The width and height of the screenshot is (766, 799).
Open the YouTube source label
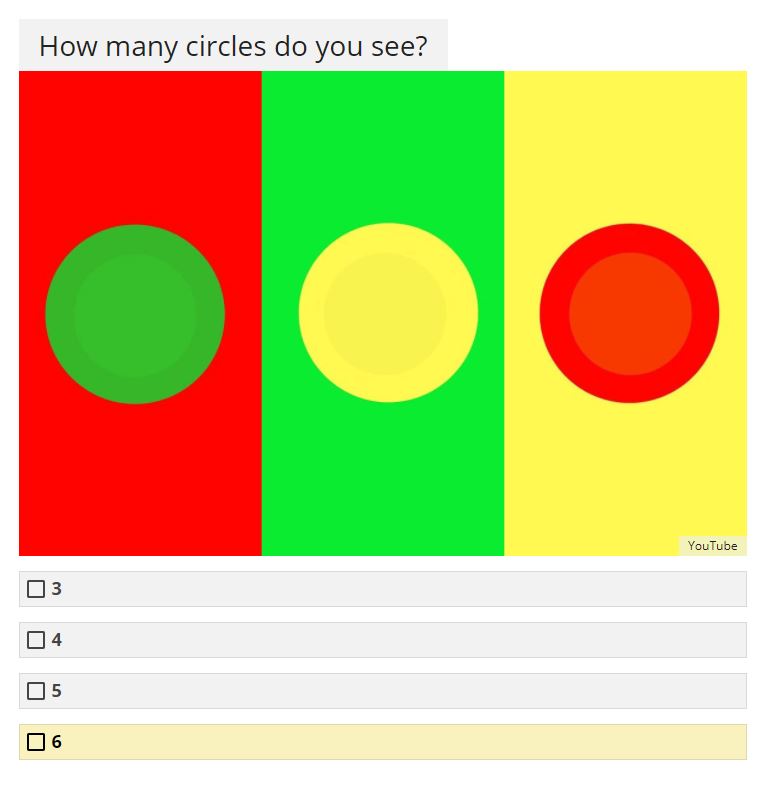point(712,546)
